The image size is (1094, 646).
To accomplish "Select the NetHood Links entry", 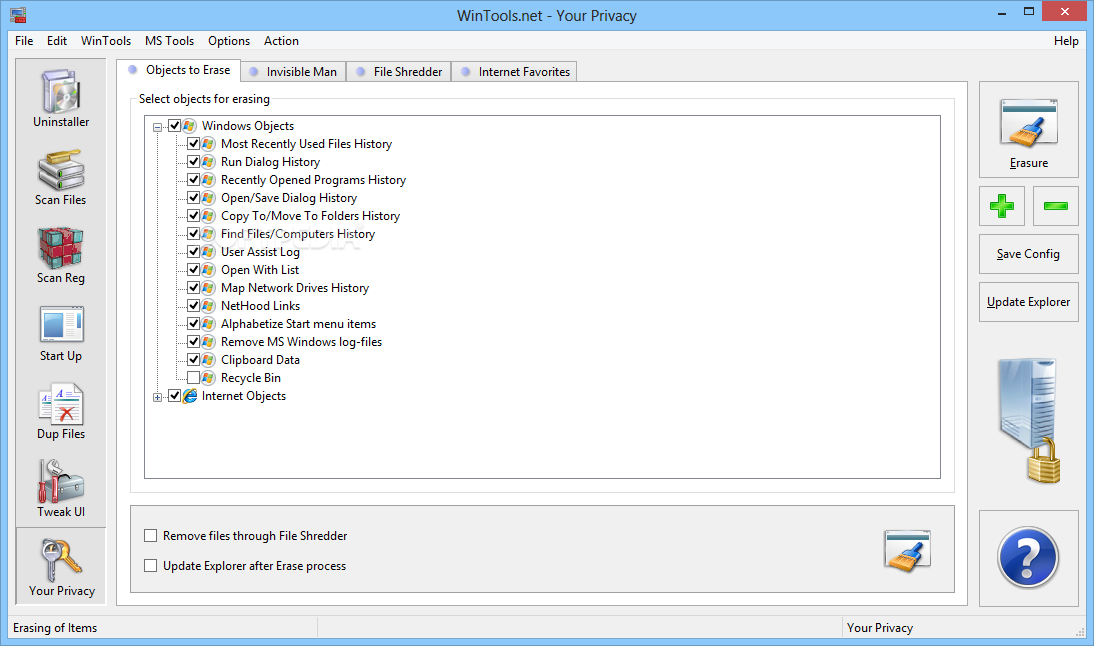I will [260, 306].
